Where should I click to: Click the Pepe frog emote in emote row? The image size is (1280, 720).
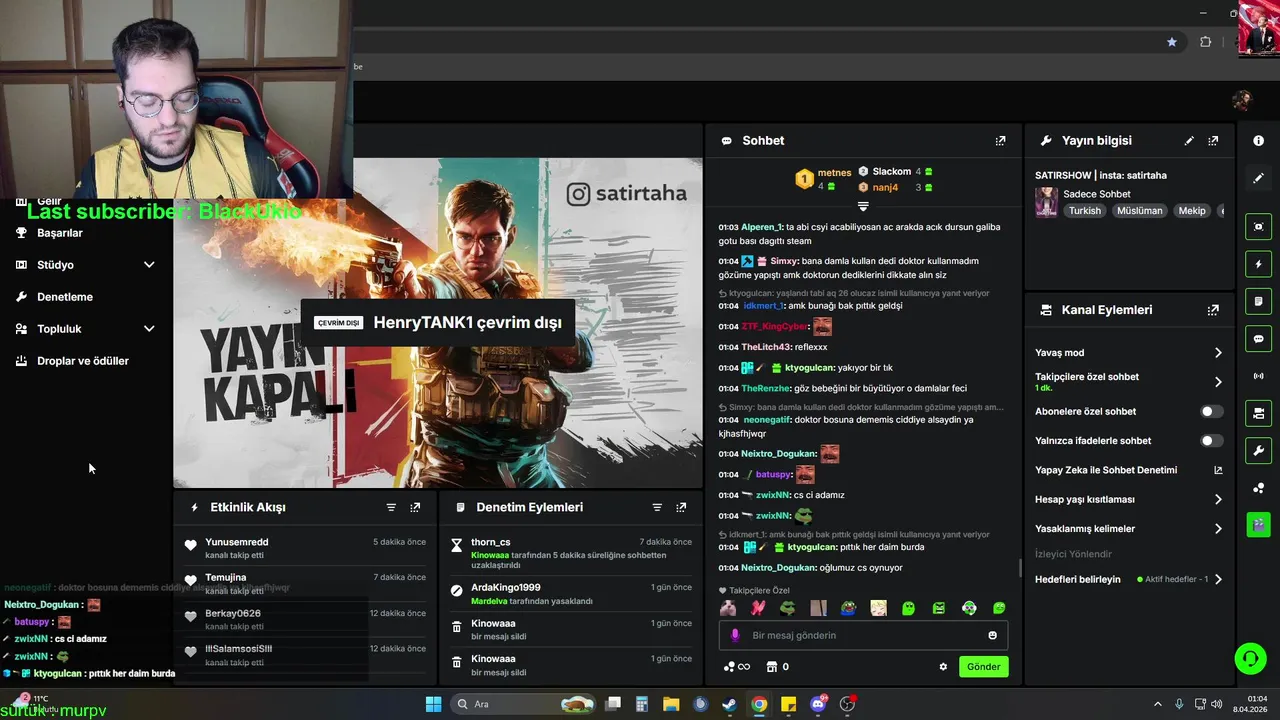[788, 608]
